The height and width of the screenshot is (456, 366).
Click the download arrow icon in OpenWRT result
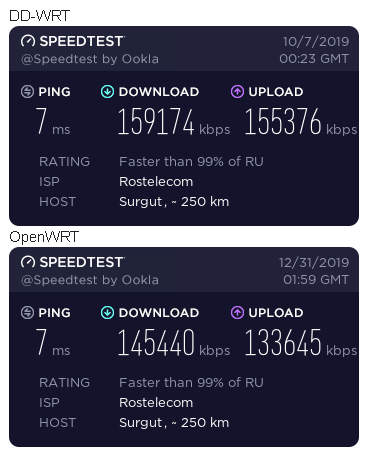pos(107,313)
